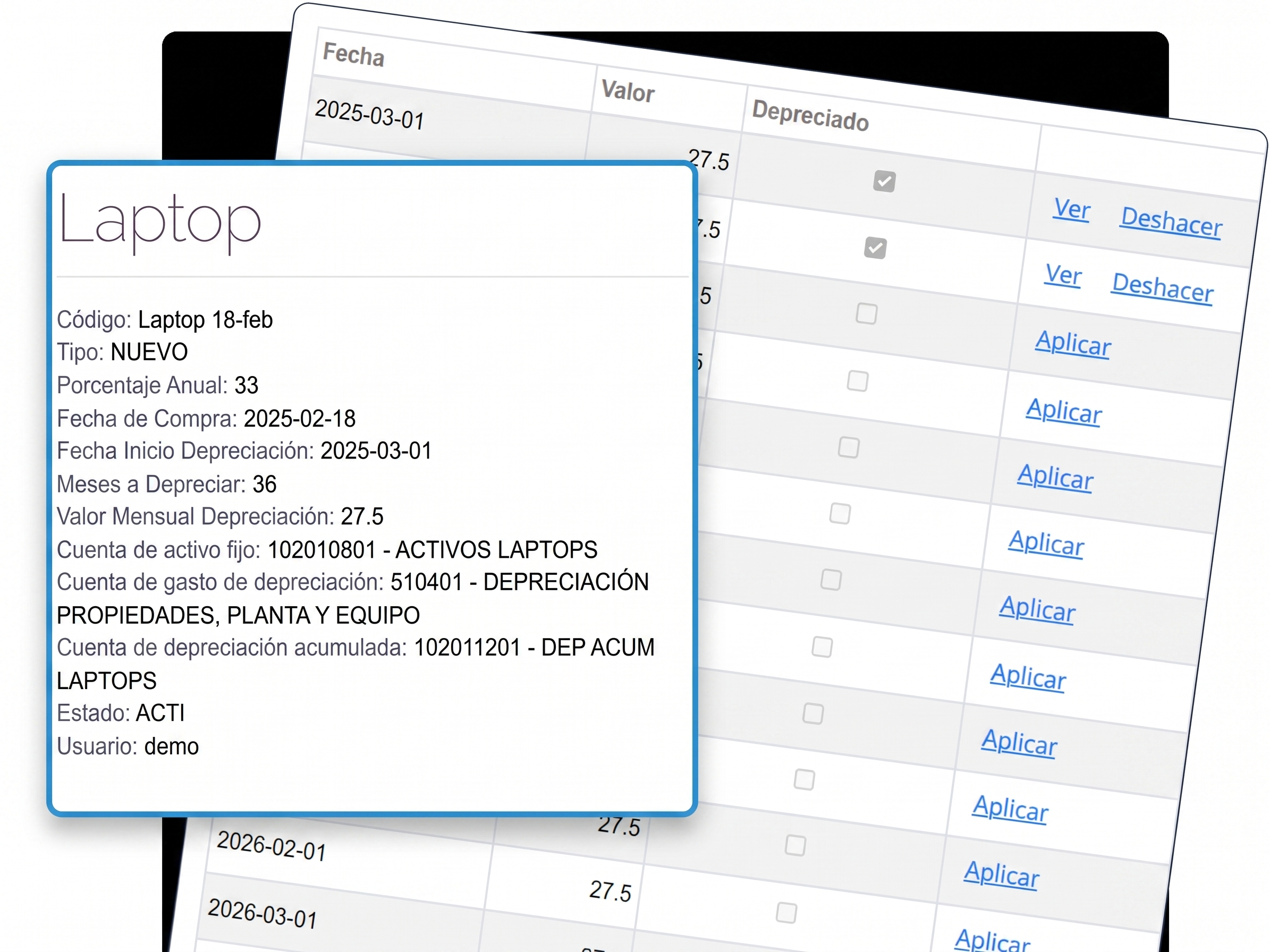
Task: Tick the eighth unchecked Depreciado checkbox
Action: tap(804, 779)
